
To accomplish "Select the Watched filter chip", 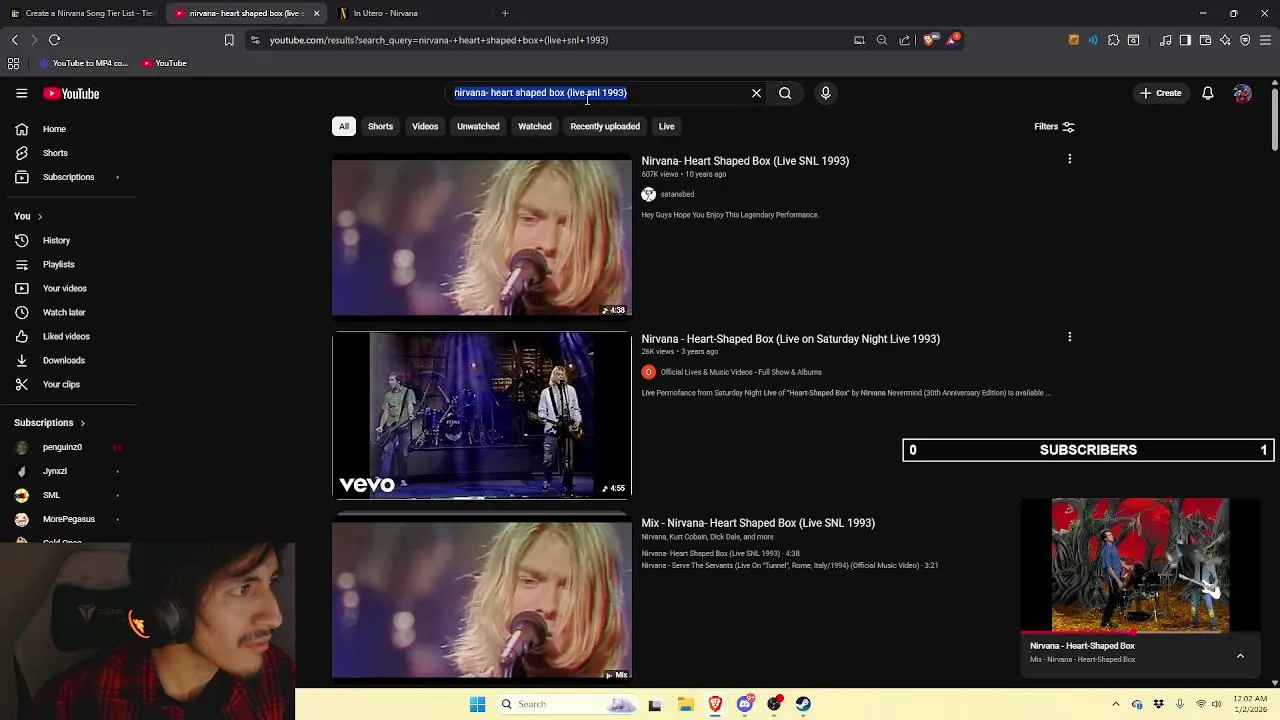I will pyautogui.click(x=534, y=127).
